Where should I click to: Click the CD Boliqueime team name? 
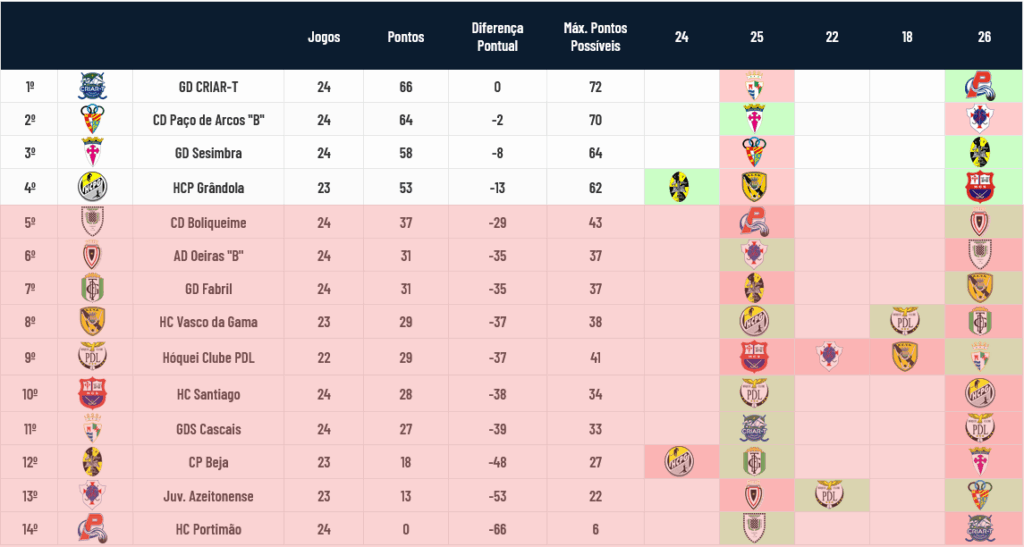point(208,223)
